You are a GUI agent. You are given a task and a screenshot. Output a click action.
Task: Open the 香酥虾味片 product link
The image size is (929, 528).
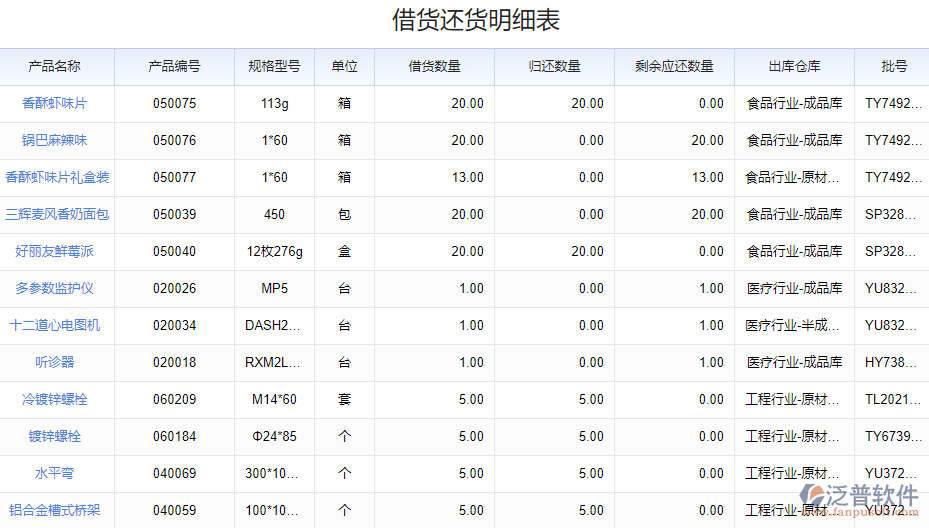55,103
